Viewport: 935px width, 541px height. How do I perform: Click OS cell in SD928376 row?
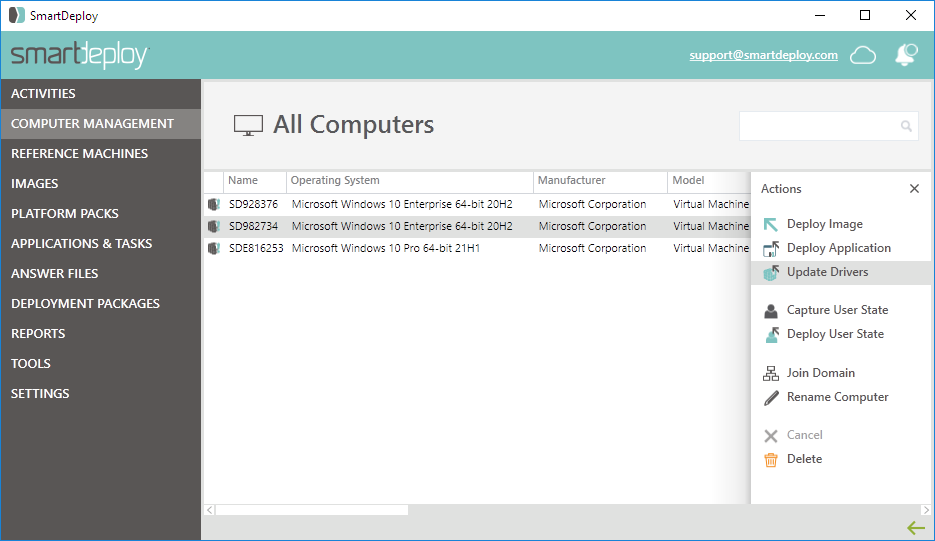pos(402,205)
